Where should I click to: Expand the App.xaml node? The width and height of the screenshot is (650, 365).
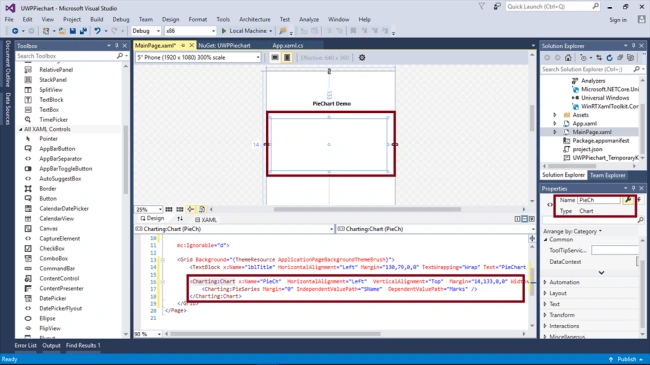555,124
